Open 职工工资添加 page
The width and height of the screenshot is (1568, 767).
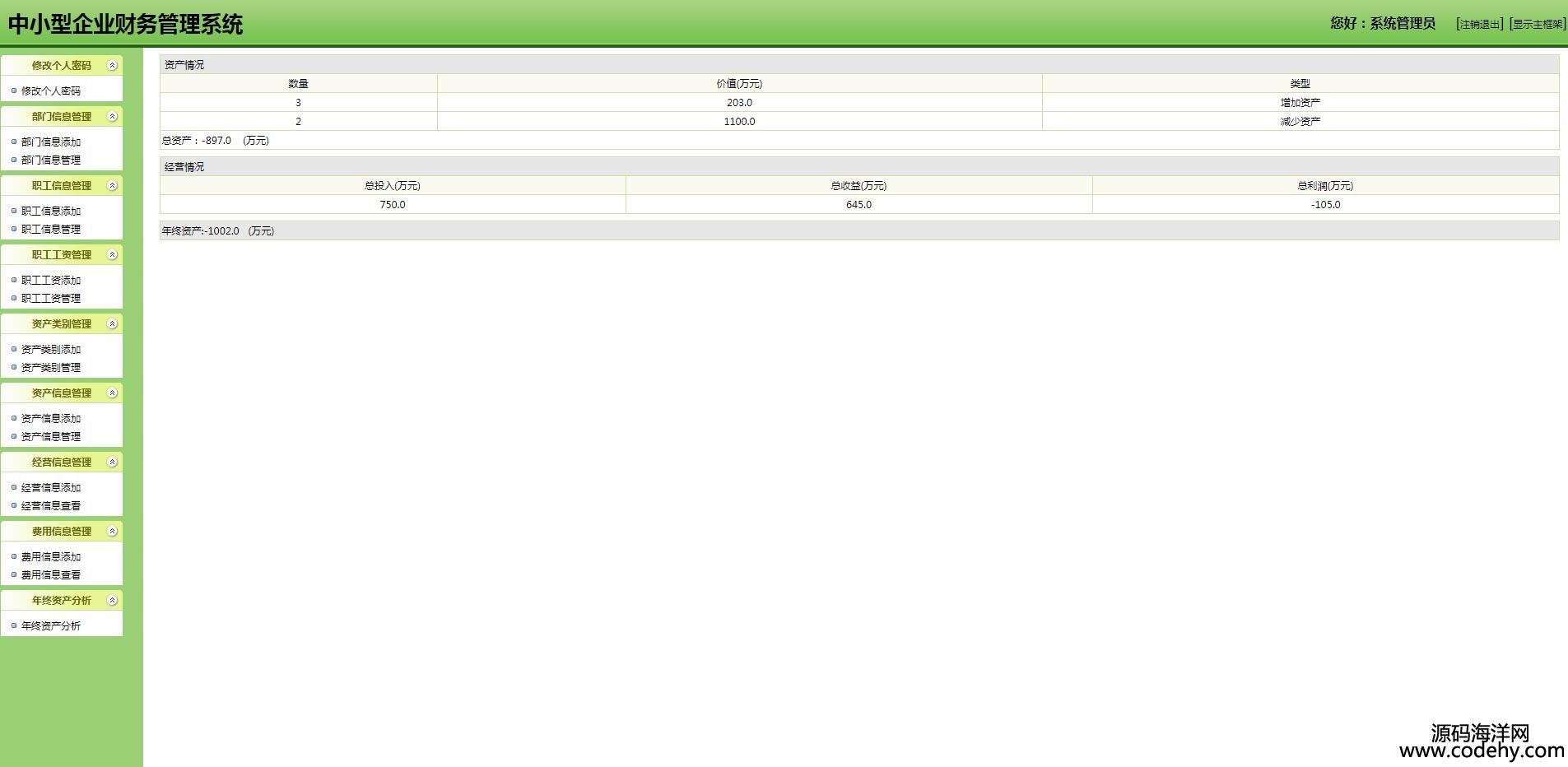pos(51,281)
